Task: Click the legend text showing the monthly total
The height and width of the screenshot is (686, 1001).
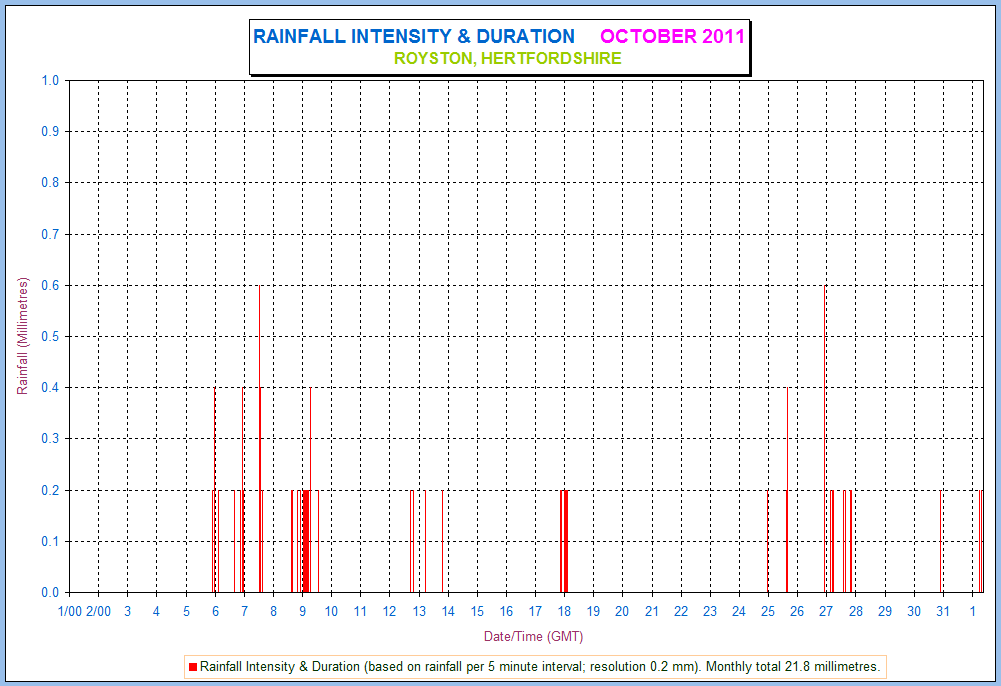Action: (540, 666)
